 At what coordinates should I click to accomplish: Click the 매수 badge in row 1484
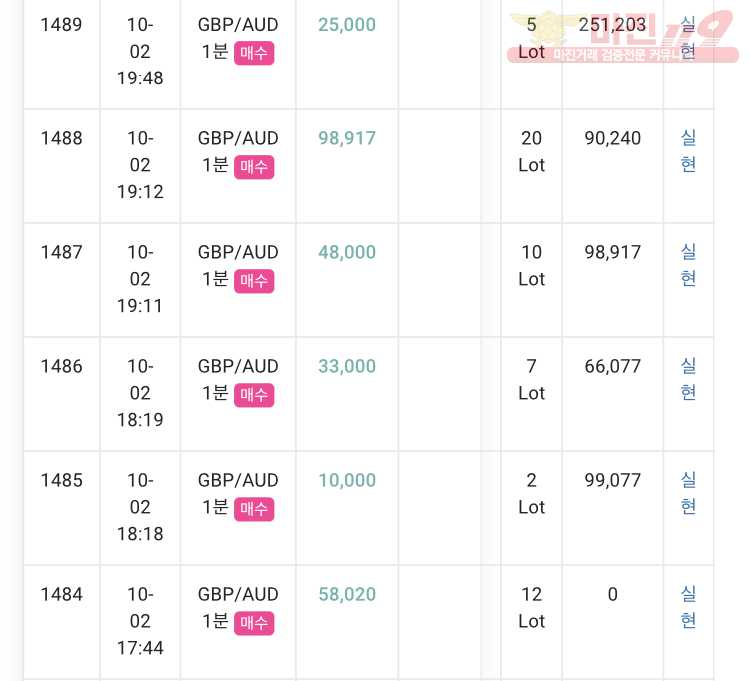(x=254, y=623)
